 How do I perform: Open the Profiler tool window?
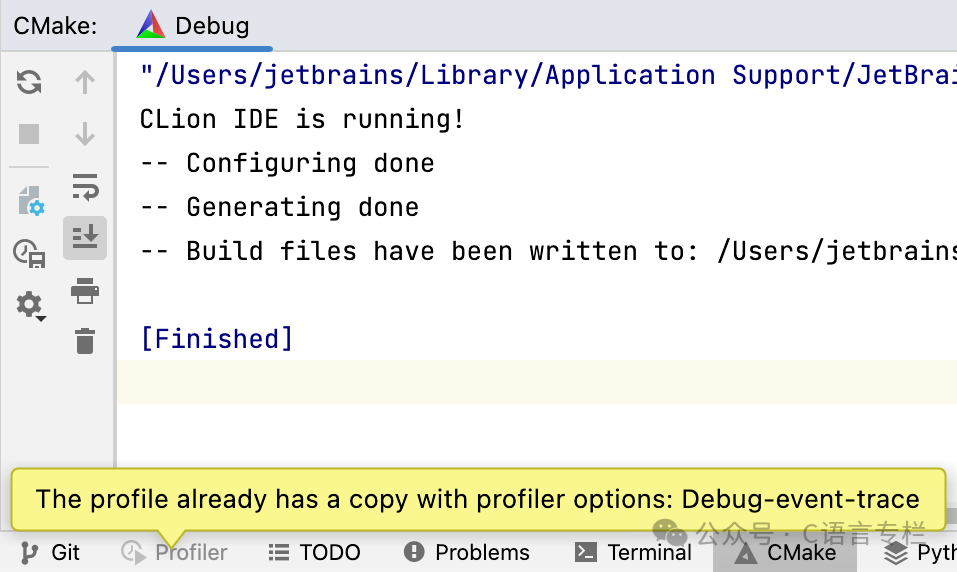tap(174, 552)
